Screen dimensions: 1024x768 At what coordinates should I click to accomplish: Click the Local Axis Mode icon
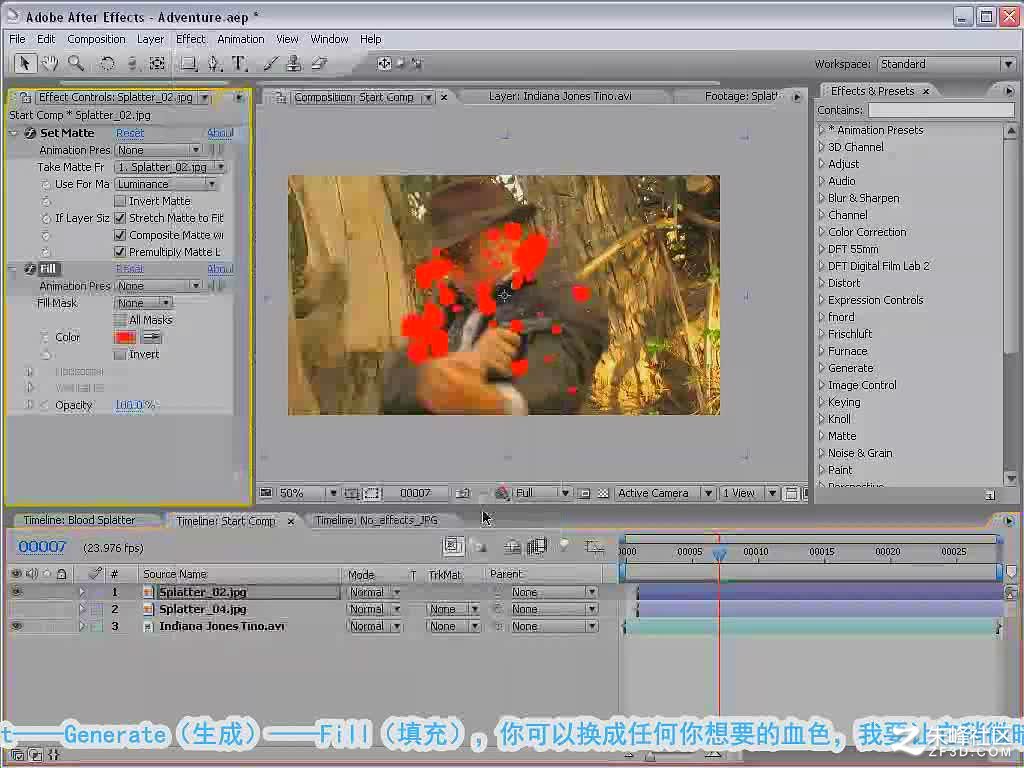384,63
